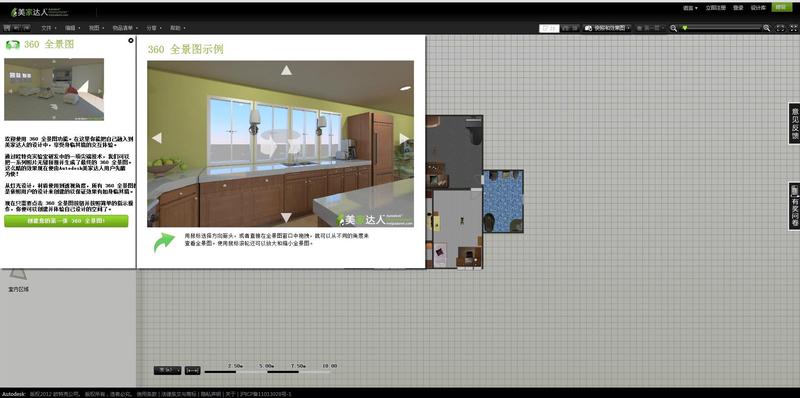The image size is (800, 398).
Task: Click the fit-to-screen icon in toolbar
Action: tap(780, 29)
